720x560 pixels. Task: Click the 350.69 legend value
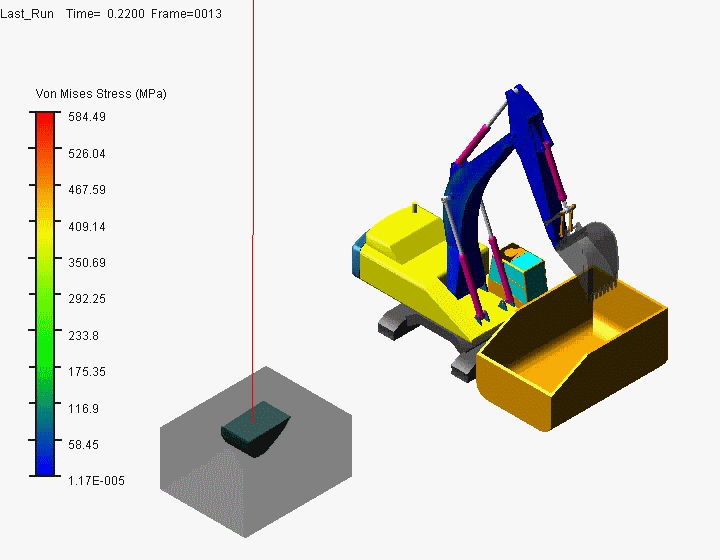[x=87, y=263]
